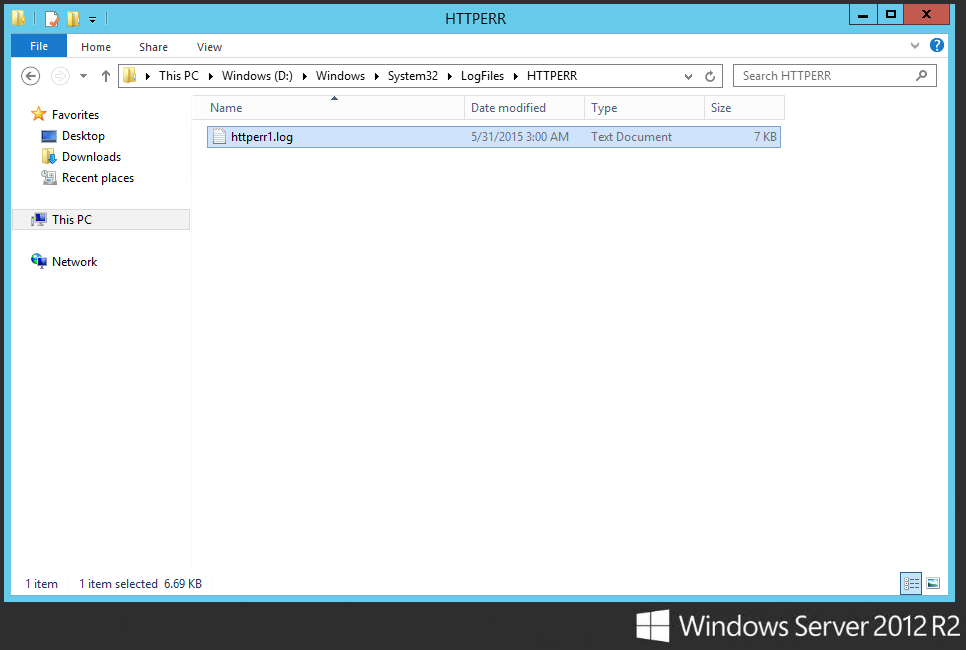Click the New Folder icon in title bar
The width and height of the screenshot is (966, 650).
[x=73, y=18]
